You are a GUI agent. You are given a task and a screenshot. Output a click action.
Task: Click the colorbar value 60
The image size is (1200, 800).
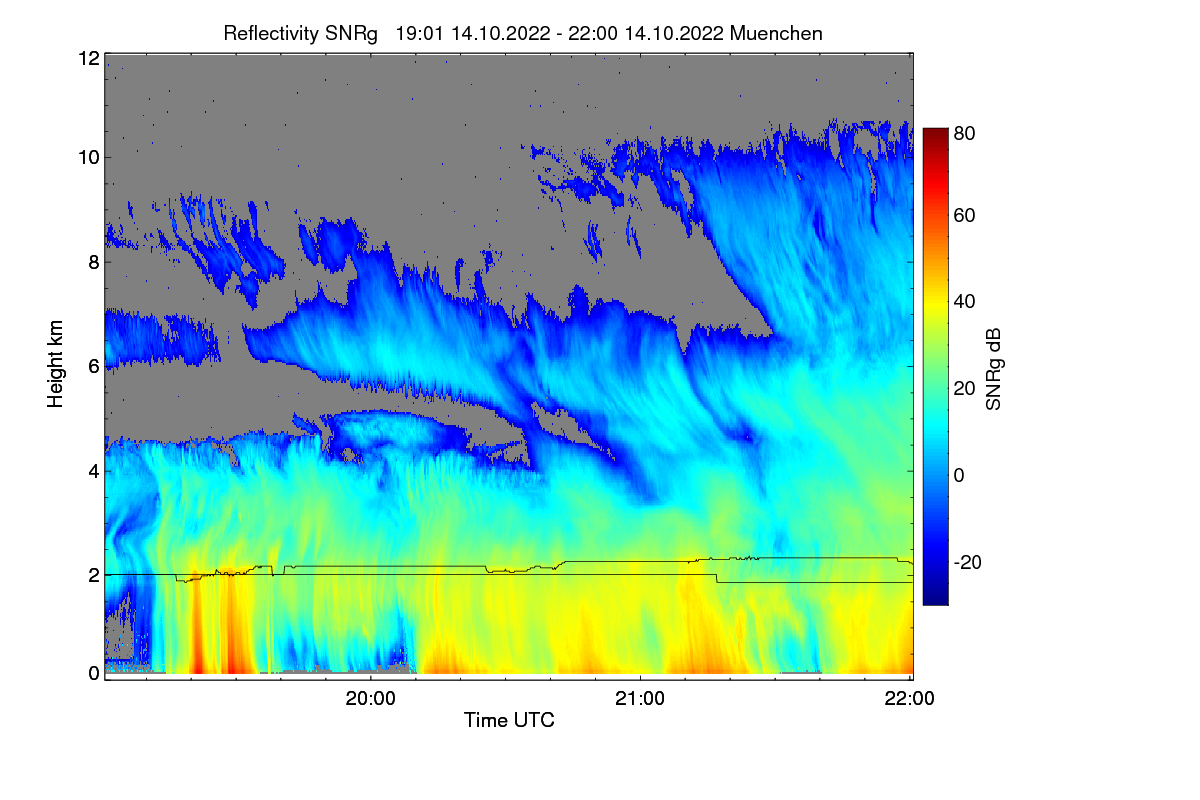965,216
